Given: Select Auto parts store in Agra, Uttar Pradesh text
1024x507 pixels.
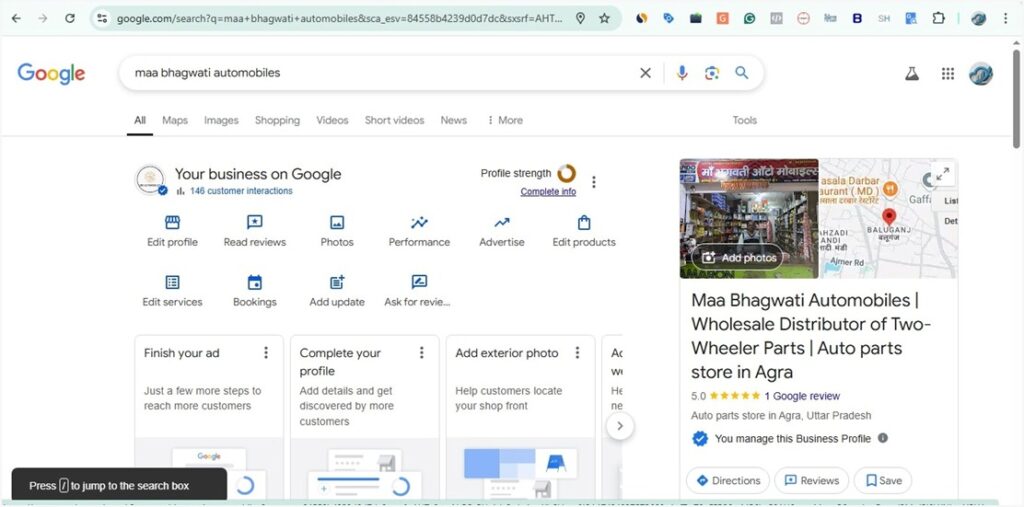Looking at the screenshot, I should [x=781, y=416].
